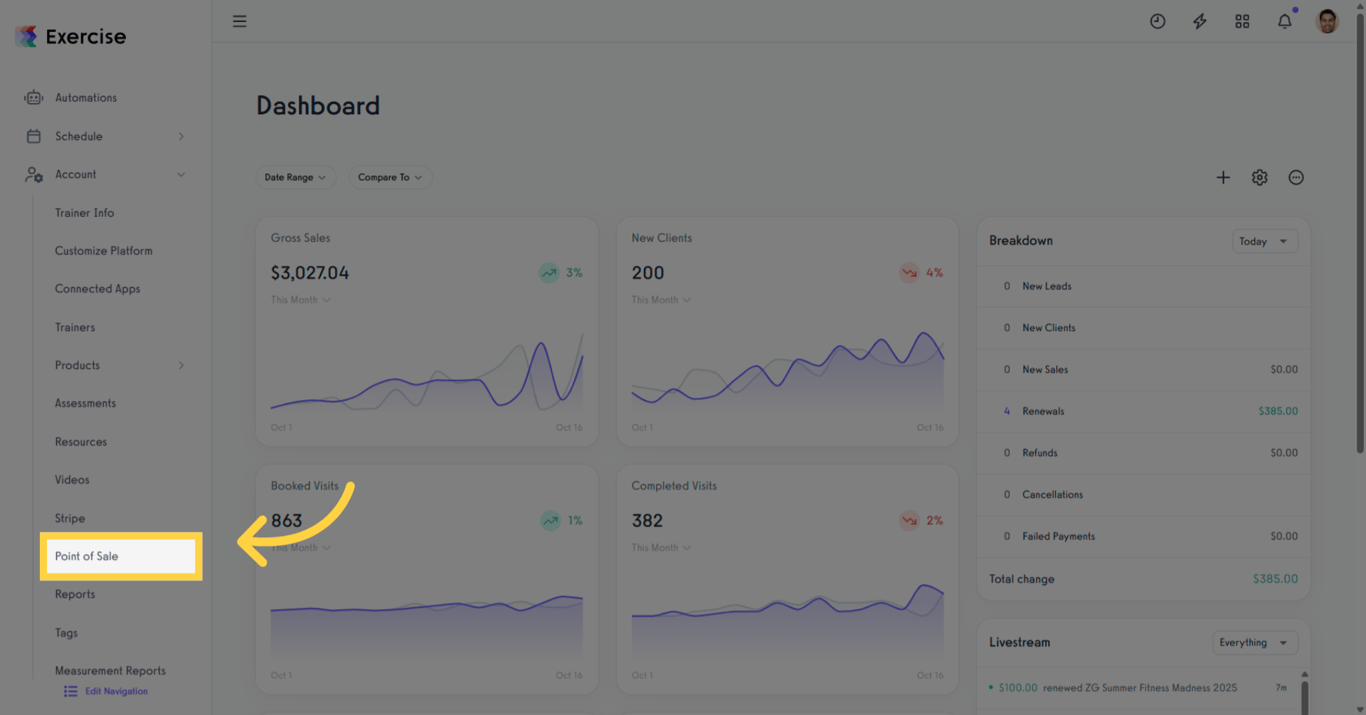
Task: Click the Account settings icon
Action: (x=34, y=174)
